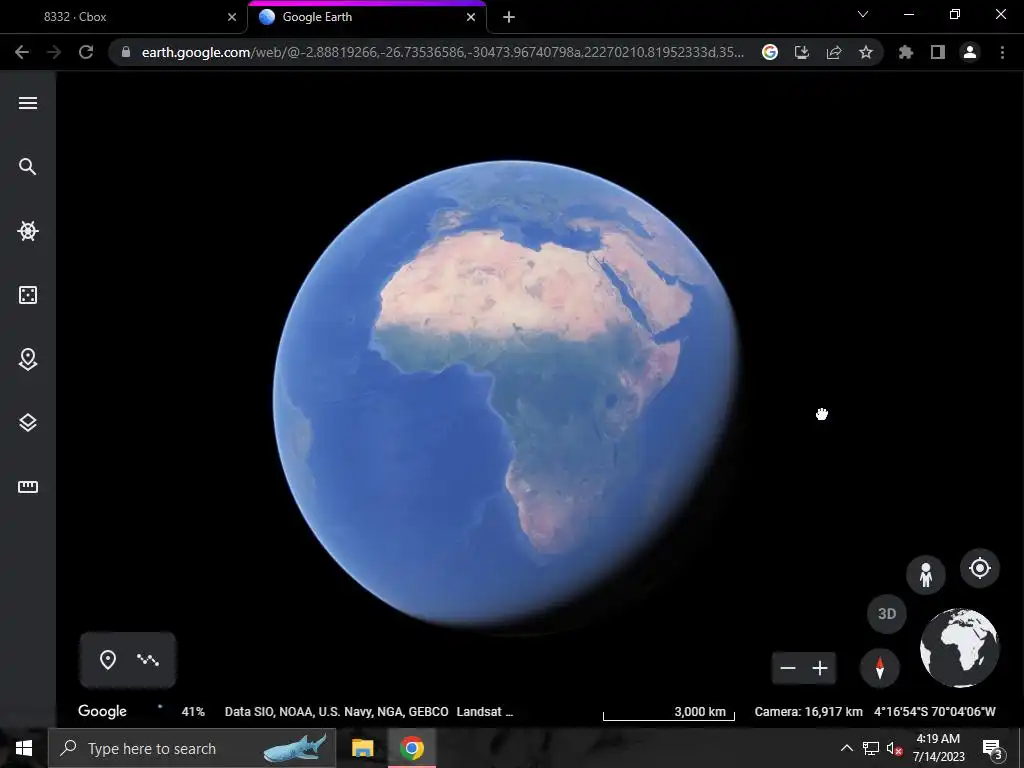The width and height of the screenshot is (1024, 768).
Task: Expand the tab search dropdown arrow
Action: point(863,14)
